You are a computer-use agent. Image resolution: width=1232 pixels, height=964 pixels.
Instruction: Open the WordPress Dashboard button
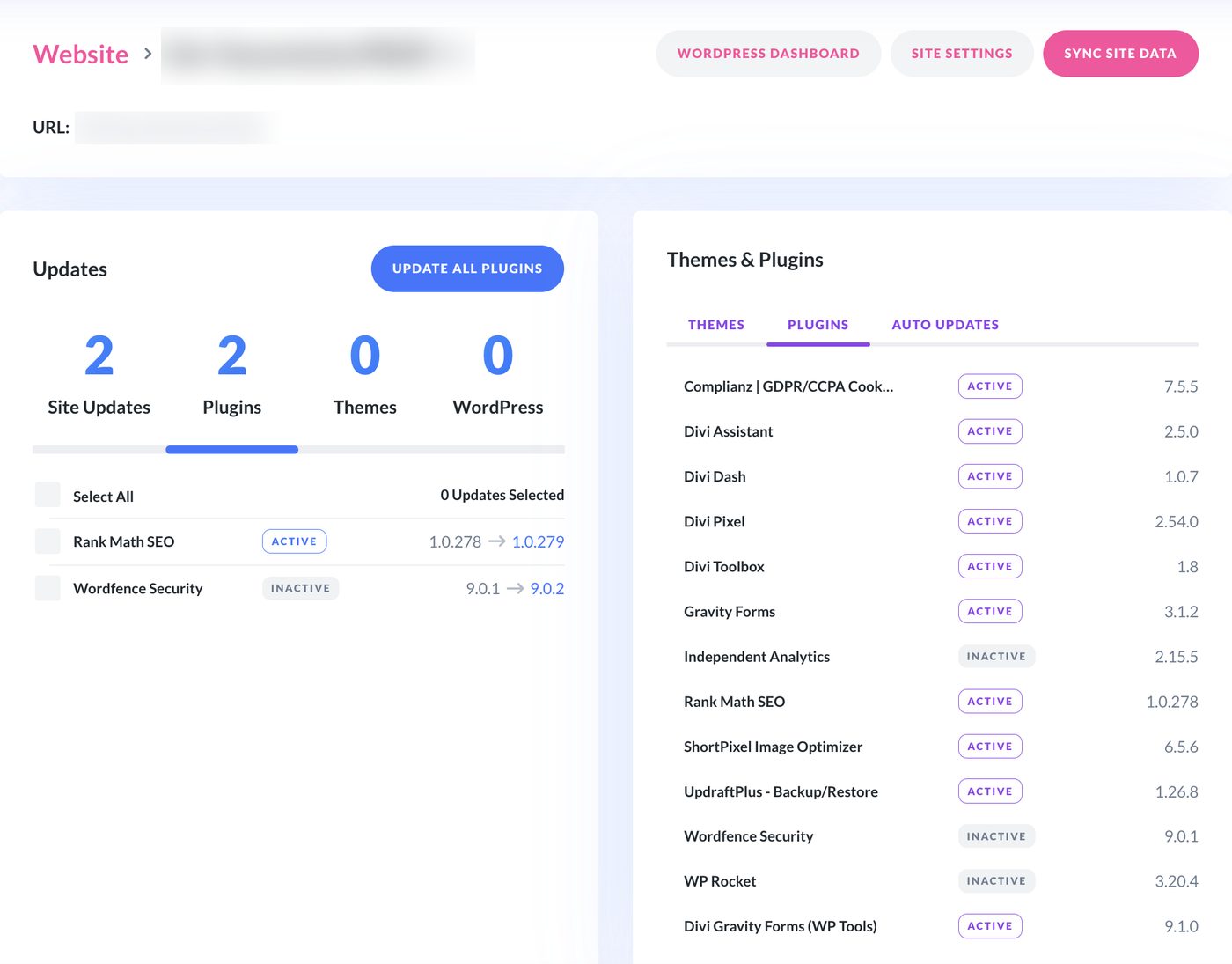point(768,54)
